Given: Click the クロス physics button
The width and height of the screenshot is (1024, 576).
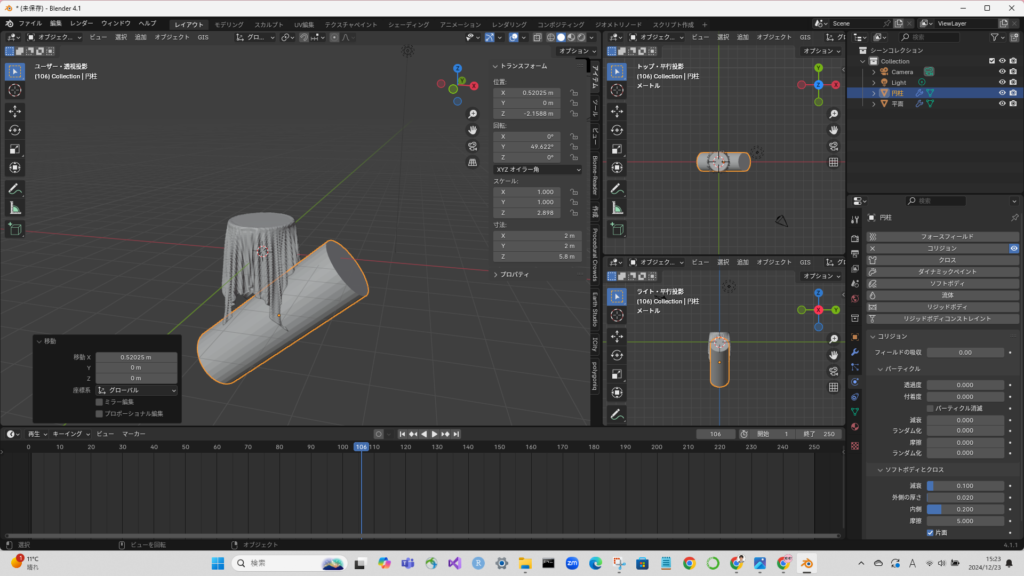Looking at the screenshot, I should pyautogui.click(x=946, y=259).
